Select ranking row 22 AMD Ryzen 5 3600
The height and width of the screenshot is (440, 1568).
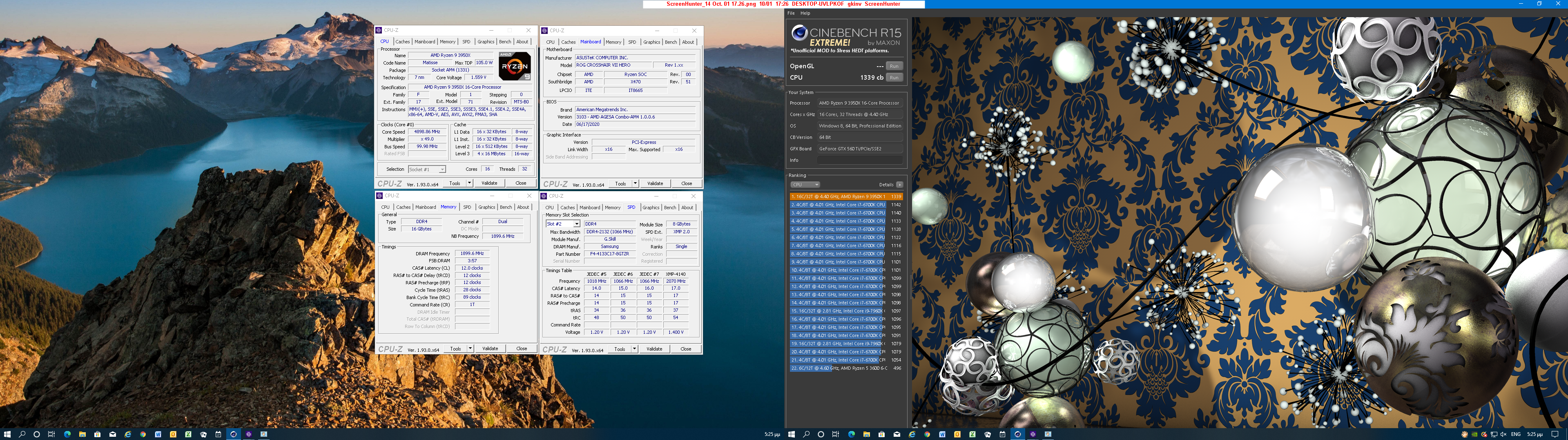[x=846, y=368]
